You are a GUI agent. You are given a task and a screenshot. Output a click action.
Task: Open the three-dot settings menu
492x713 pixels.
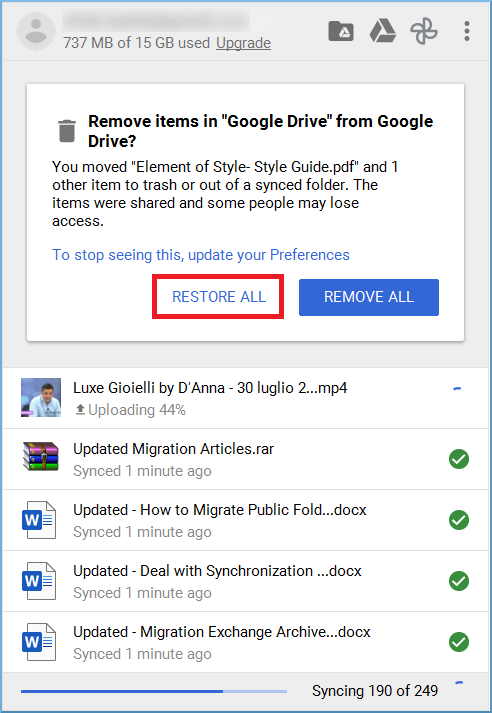point(467,31)
